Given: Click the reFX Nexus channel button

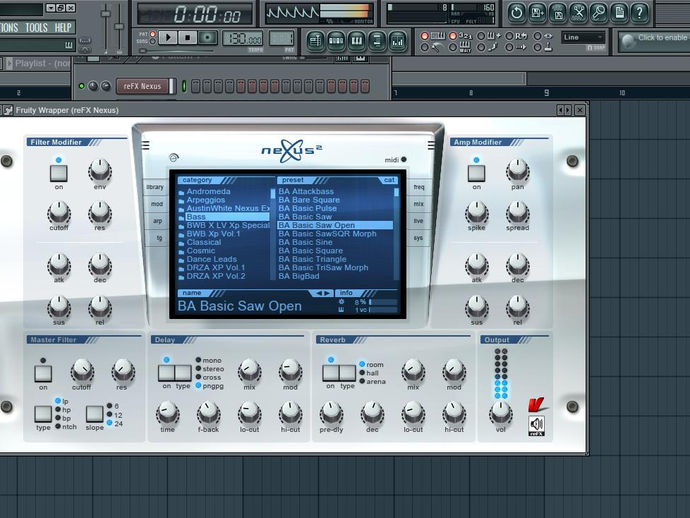Looking at the screenshot, I should [x=143, y=86].
